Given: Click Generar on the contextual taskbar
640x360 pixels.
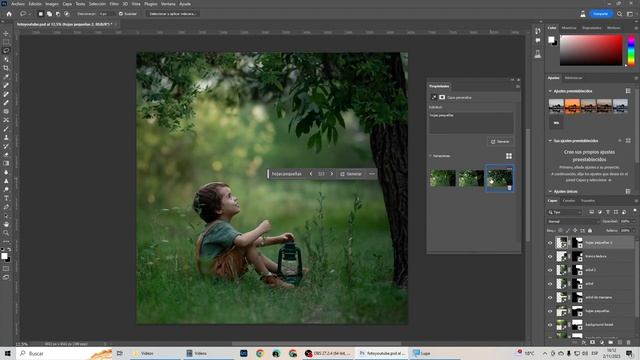Looking at the screenshot, I should coord(351,174).
